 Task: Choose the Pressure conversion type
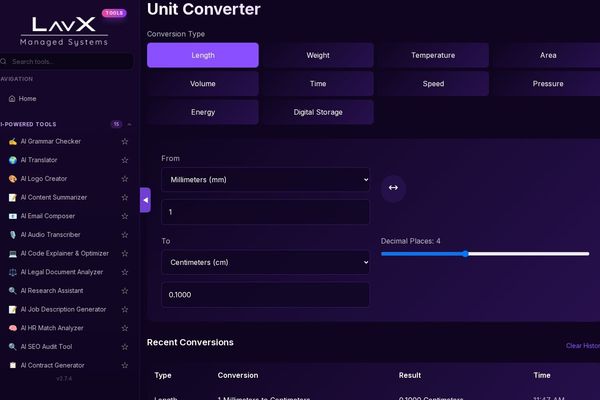click(548, 83)
